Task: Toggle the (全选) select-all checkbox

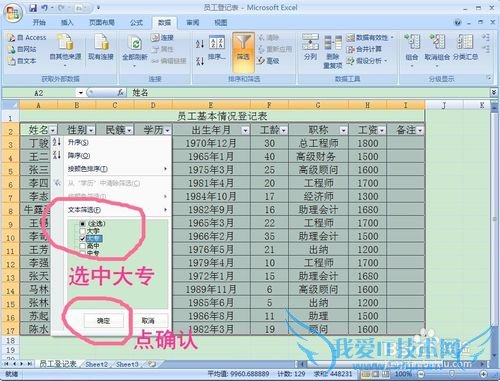Action: tap(82, 224)
